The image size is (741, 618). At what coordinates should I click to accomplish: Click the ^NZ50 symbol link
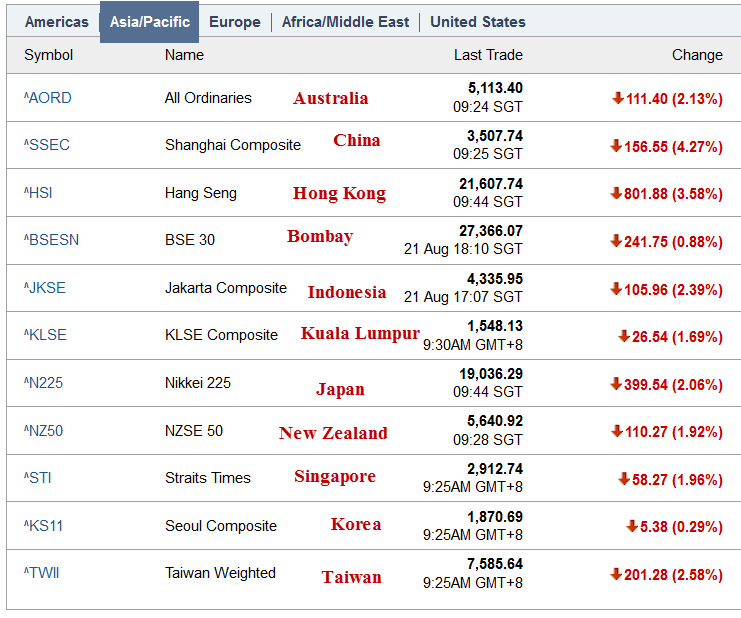point(45,431)
